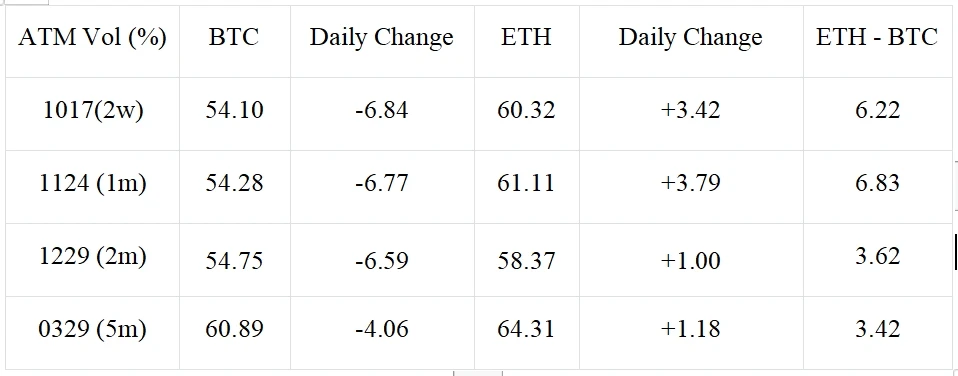The height and width of the screenshot is (376, 958).
Task: Click the cell with value -4.06
Action: coord(382,333)
